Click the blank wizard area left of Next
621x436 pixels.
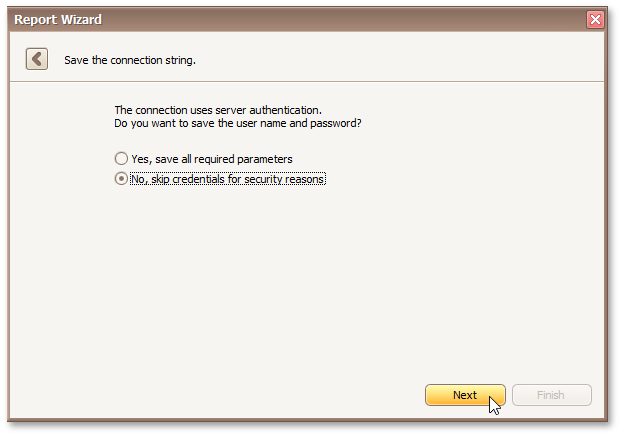click(250, 395)
